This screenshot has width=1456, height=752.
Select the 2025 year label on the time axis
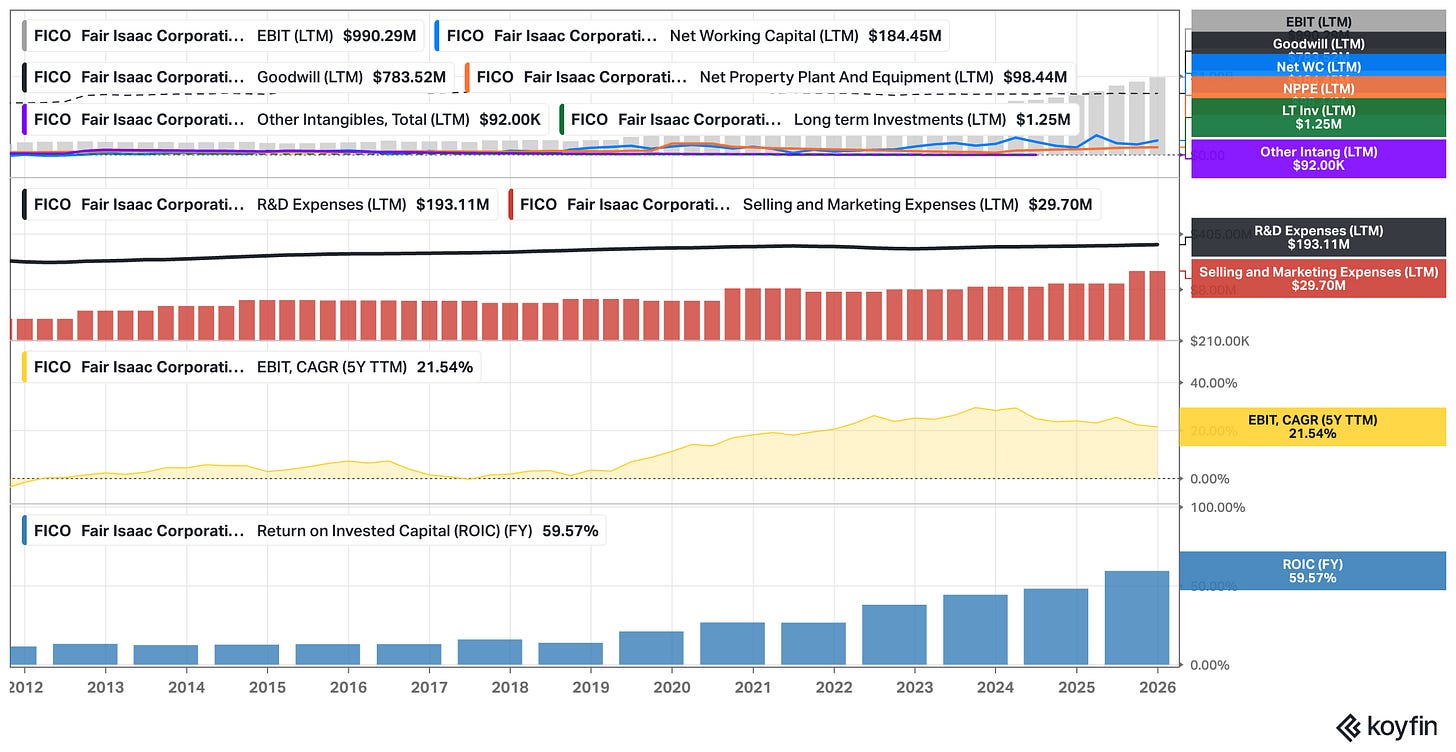point(1077,688)
